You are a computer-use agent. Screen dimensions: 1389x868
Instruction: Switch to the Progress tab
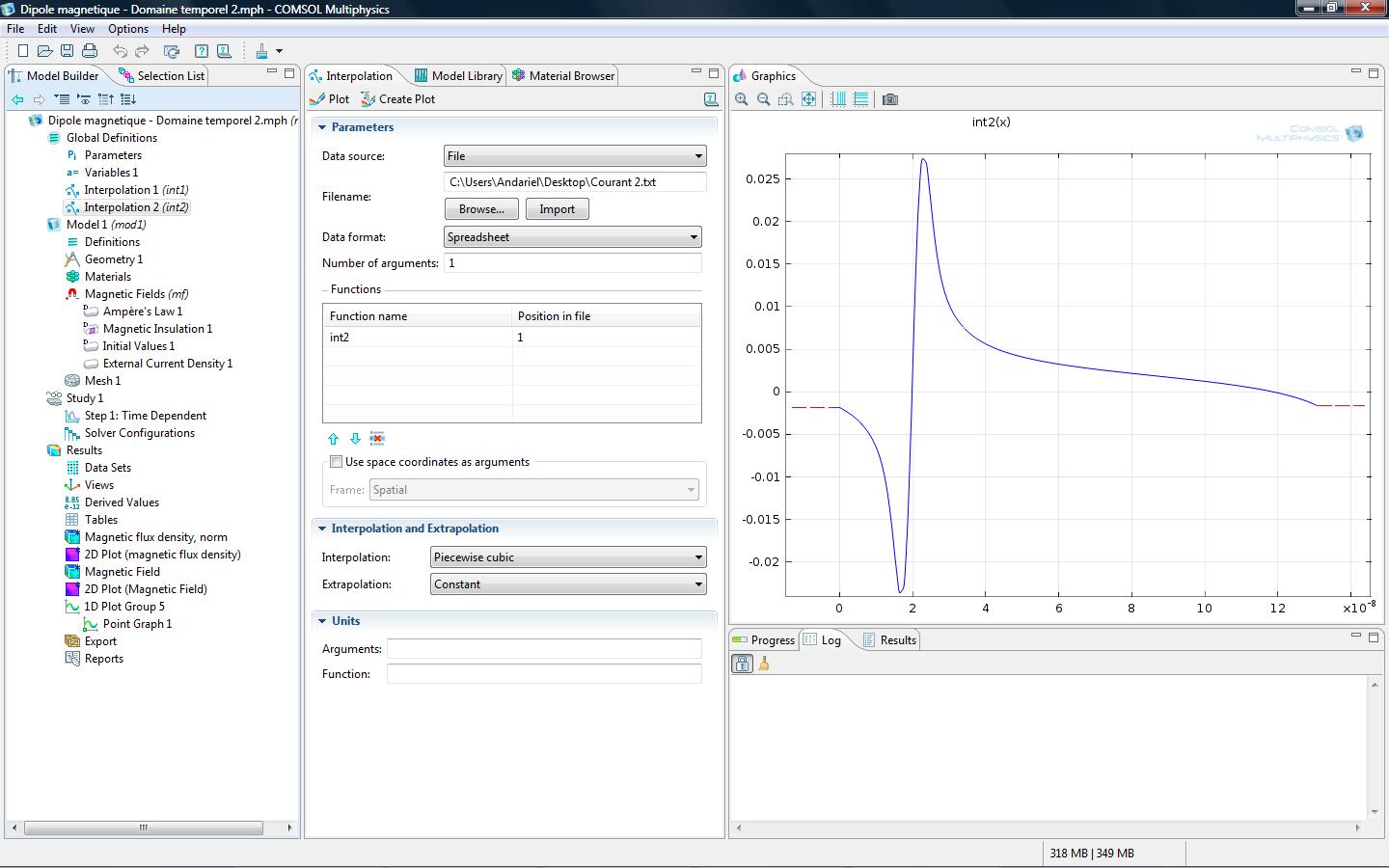coord(764,640)
